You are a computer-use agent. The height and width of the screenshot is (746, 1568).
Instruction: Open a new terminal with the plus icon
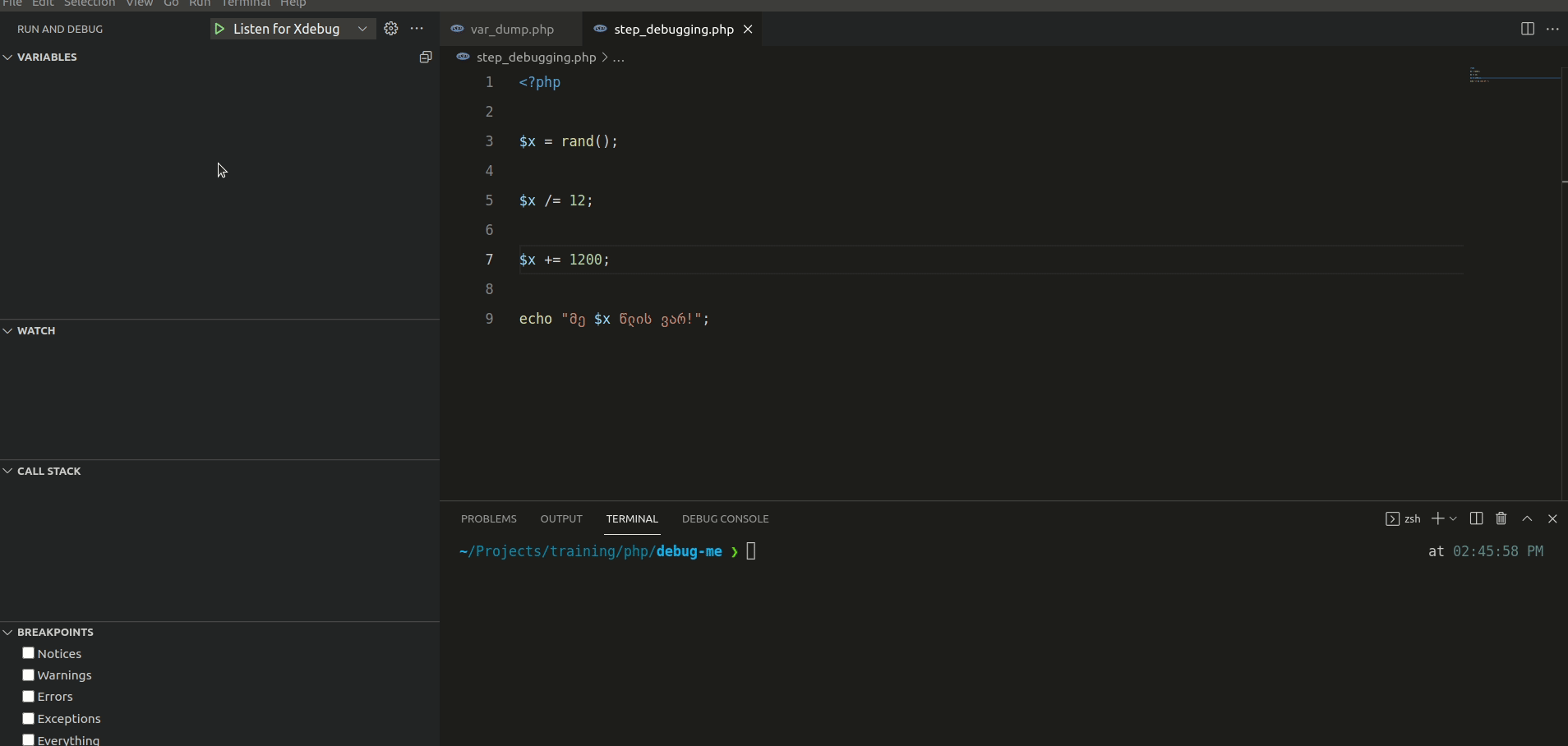click(1437, 518)
